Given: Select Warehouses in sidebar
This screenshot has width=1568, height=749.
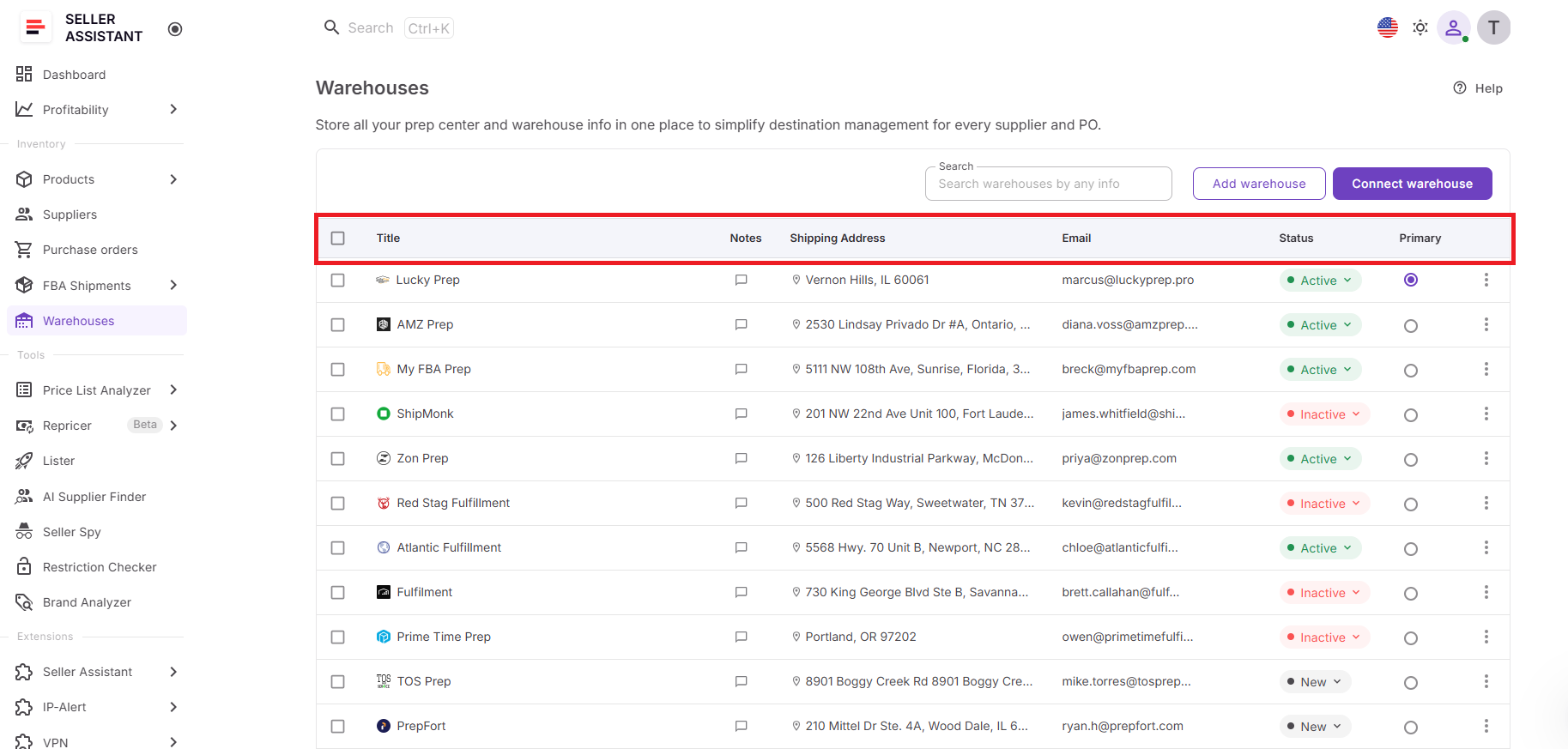Looking at the screenshot, I should (97, 321).
